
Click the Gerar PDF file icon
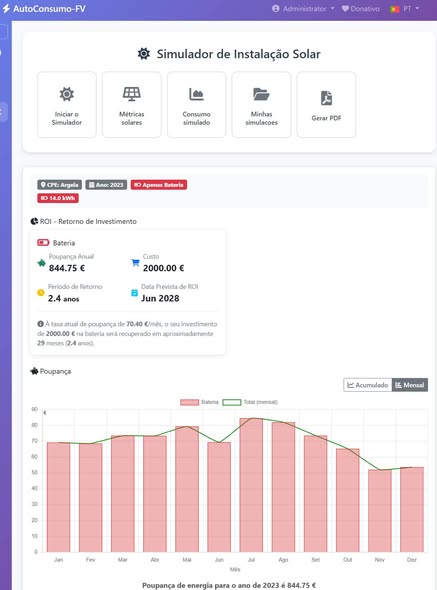(326, 98)
